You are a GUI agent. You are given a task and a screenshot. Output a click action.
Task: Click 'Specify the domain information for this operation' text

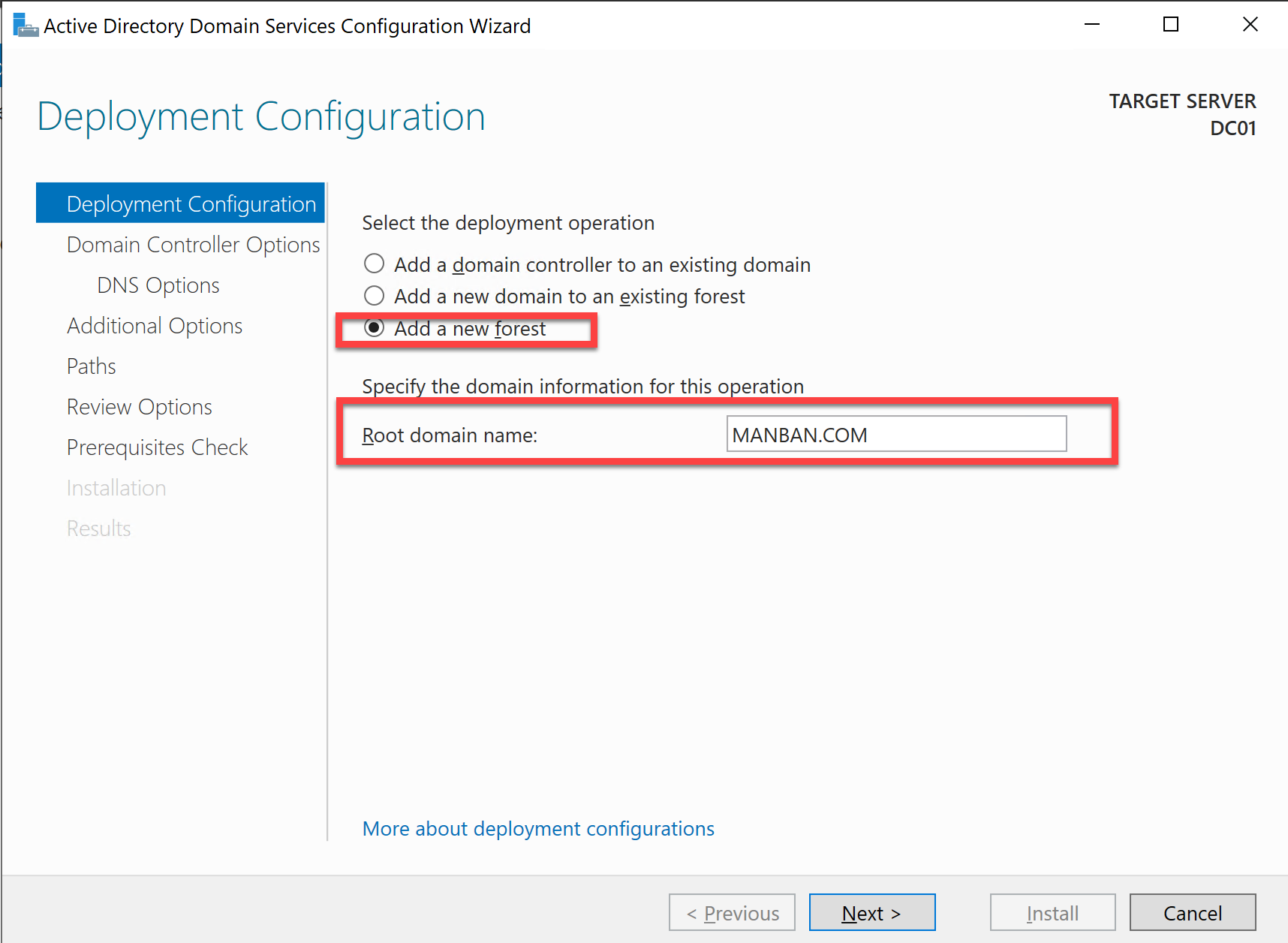[x=583, y=387]
